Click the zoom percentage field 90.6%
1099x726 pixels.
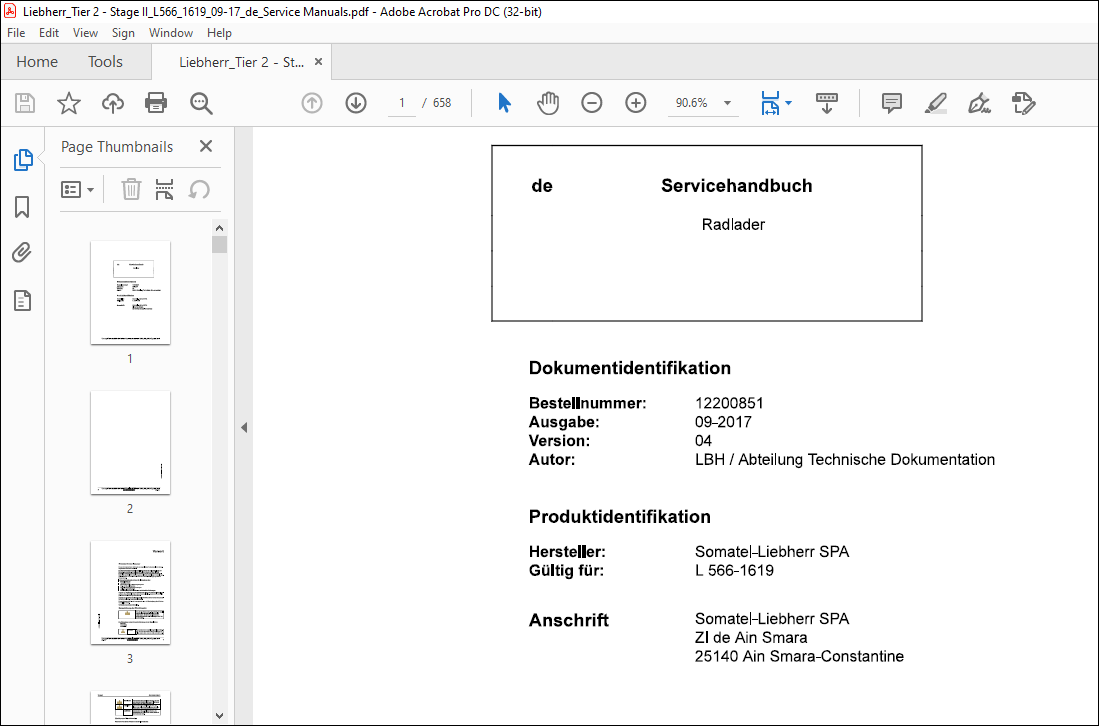click(x=692, y=103)
